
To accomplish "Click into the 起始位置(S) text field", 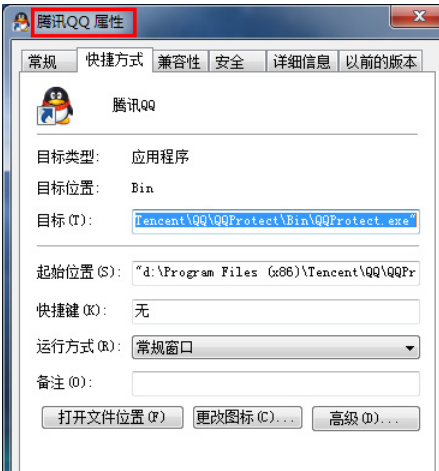I will click(x=276, y=273).
